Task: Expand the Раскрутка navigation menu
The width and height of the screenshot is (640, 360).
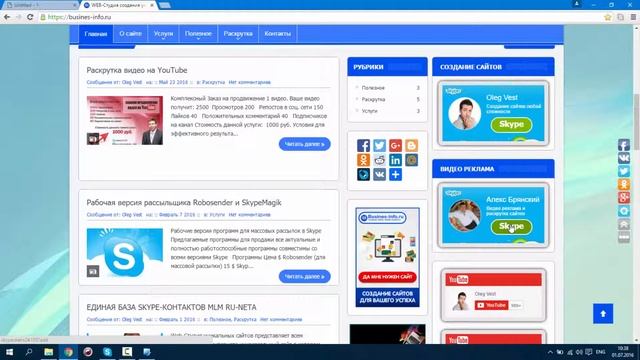Action: click(238, 34)
